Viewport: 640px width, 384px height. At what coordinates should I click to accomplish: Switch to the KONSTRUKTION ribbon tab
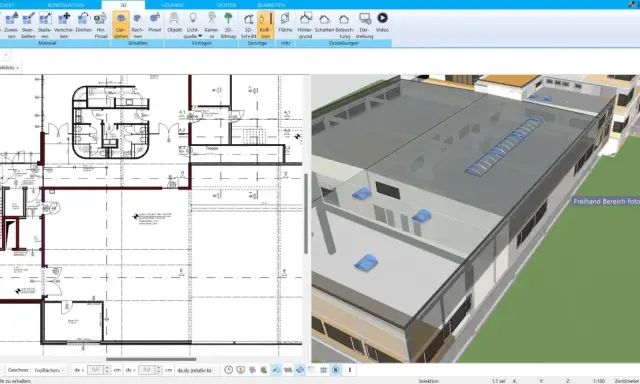pos(66,5)
